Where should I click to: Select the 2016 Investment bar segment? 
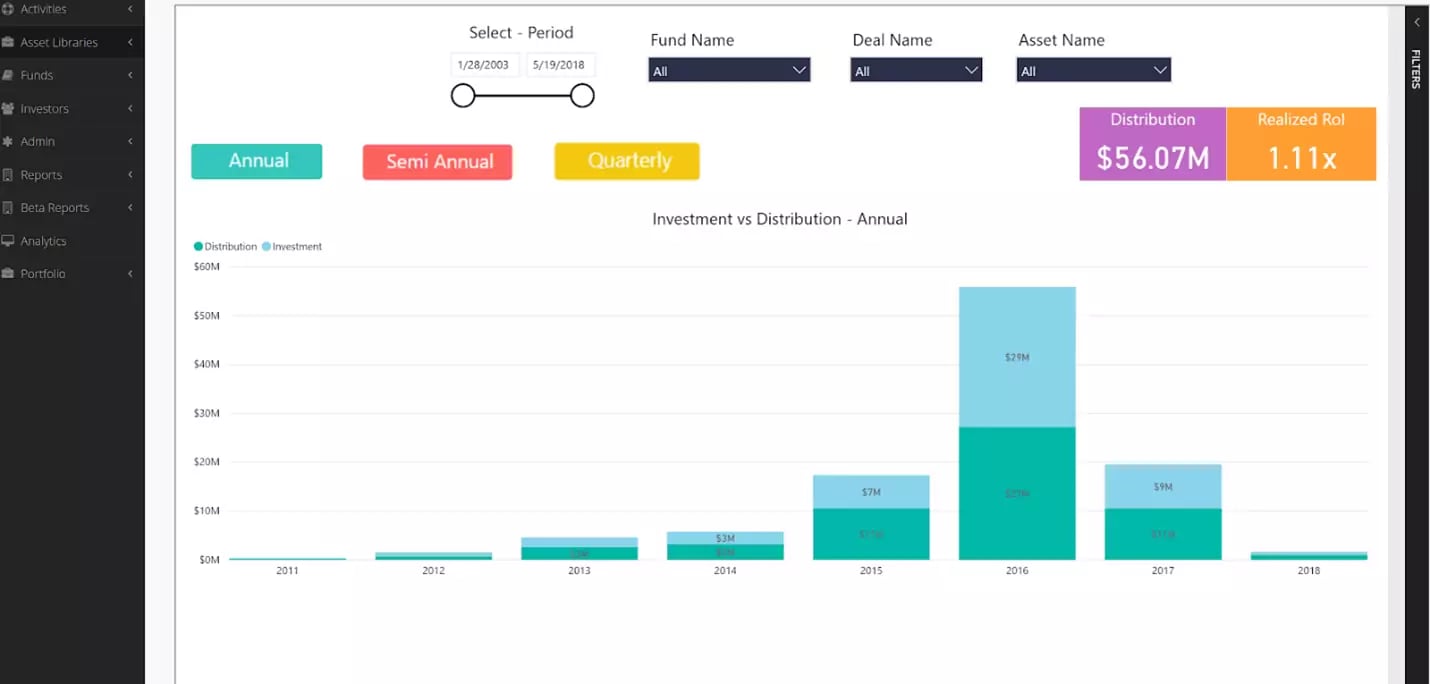click(x=1017, y=357)
